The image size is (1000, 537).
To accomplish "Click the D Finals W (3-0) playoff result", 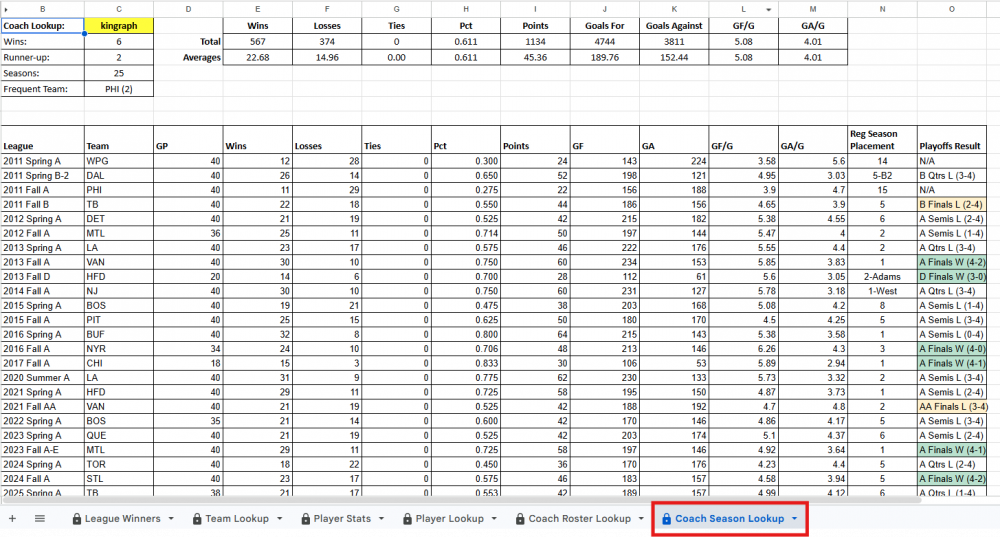I will pyautogui.click(x=952, y=276).
